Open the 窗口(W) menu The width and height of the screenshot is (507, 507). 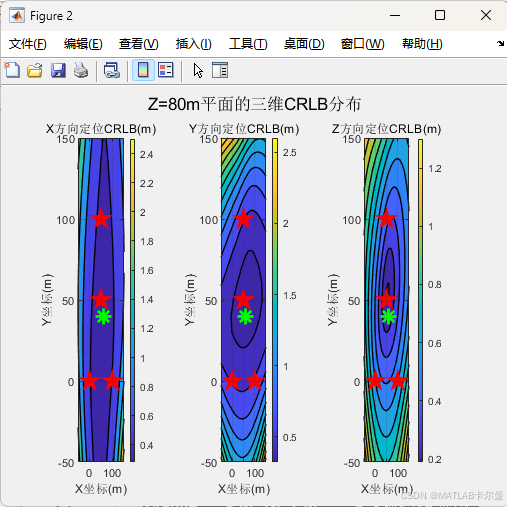[x=363, y=44]
